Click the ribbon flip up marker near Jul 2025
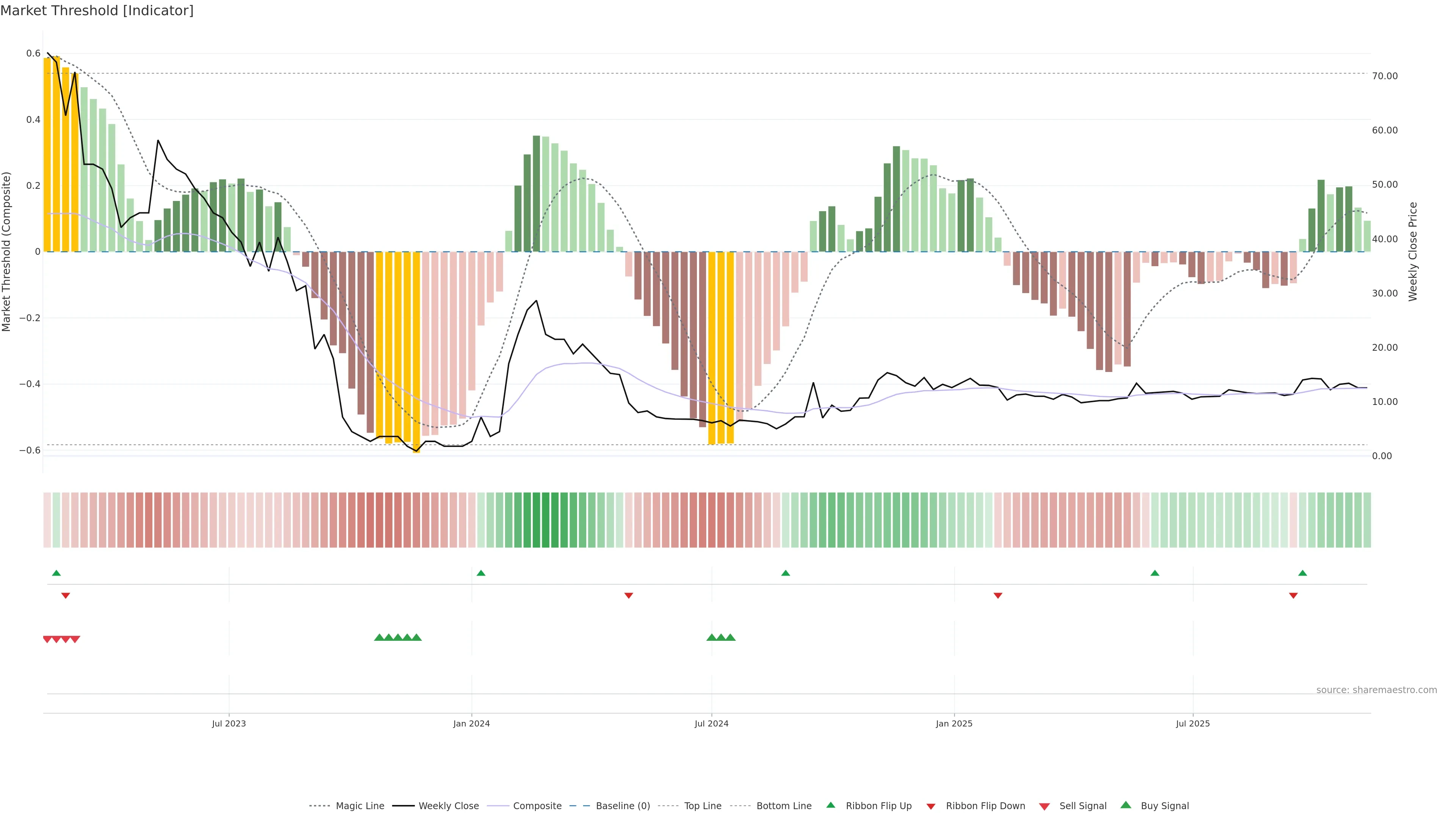 click(1155, 573)
